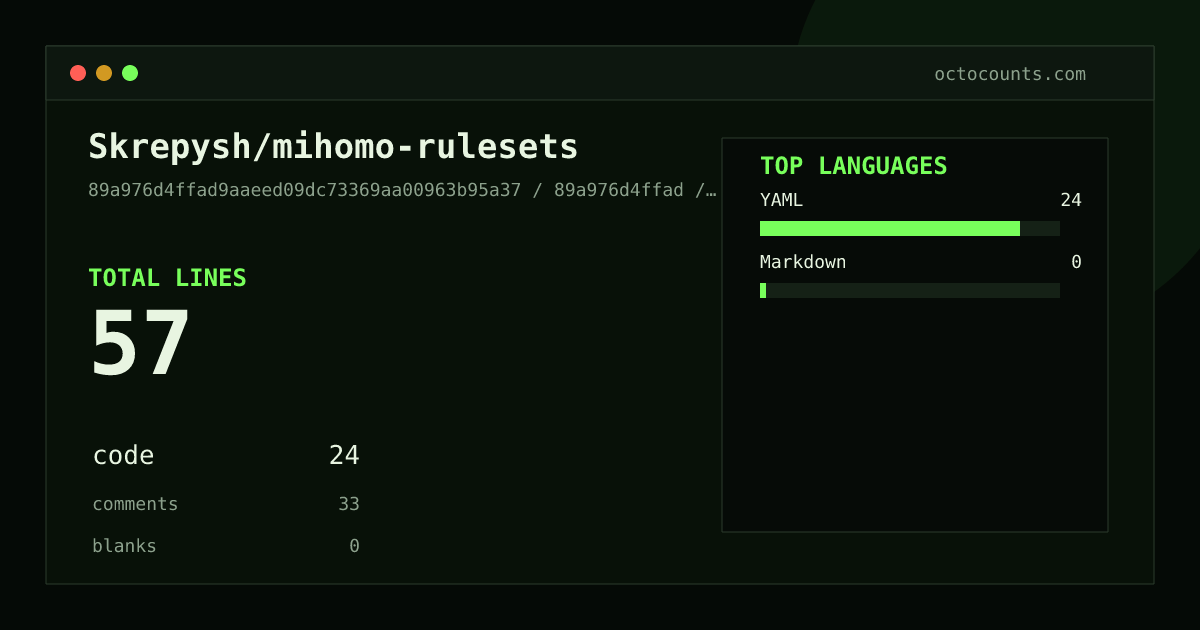The height and width of the screenshot is (630, 1200).
Task: Select the blanks count 0
Action: [x=354, y=546]
